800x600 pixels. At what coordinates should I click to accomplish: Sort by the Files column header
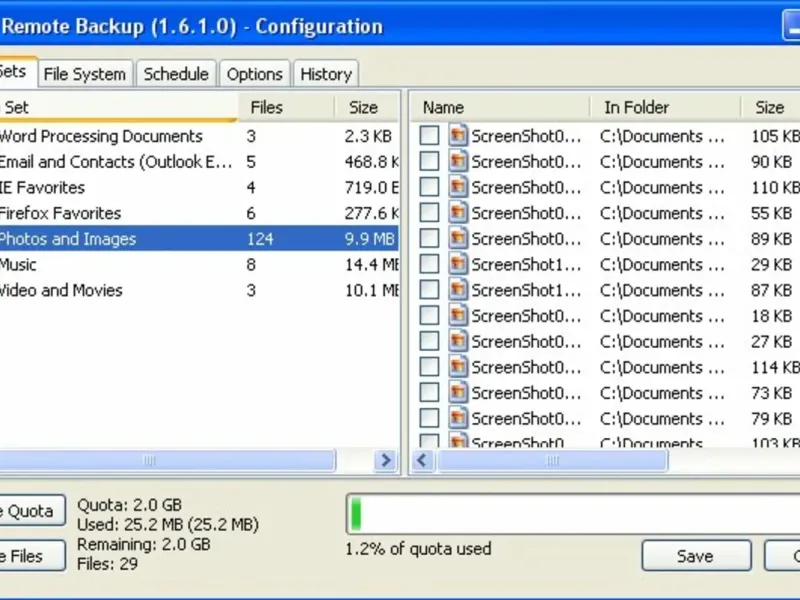286,107
